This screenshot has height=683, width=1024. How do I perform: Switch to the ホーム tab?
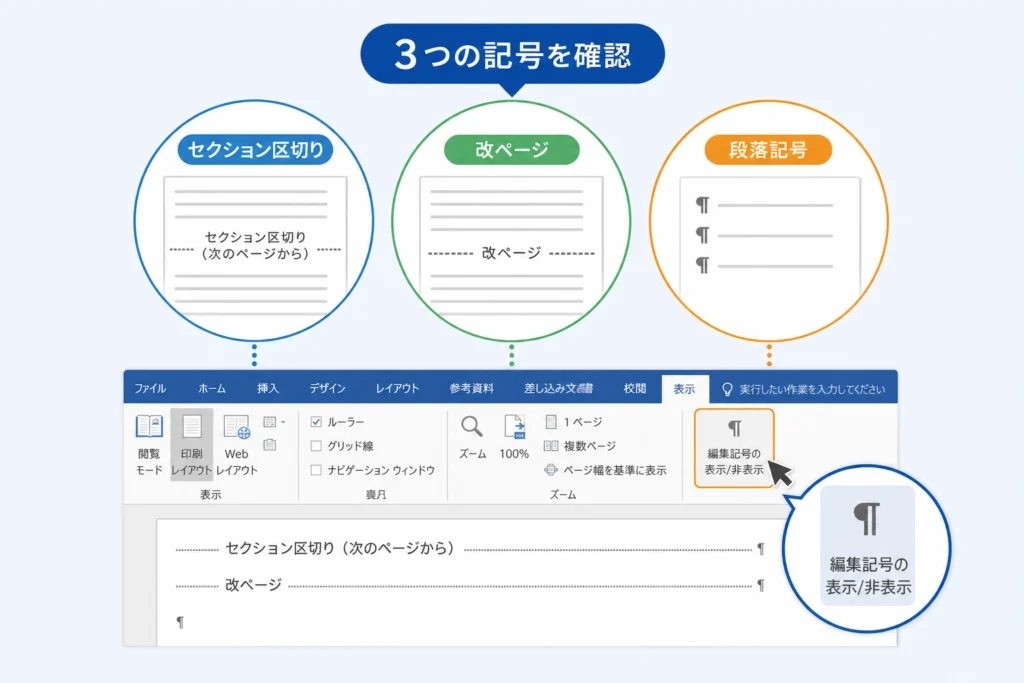[x=212, y=389]
